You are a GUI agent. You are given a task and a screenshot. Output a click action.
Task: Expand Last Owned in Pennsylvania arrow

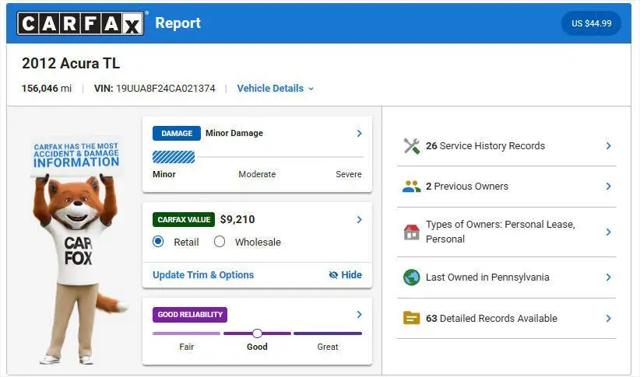point(609,277)
